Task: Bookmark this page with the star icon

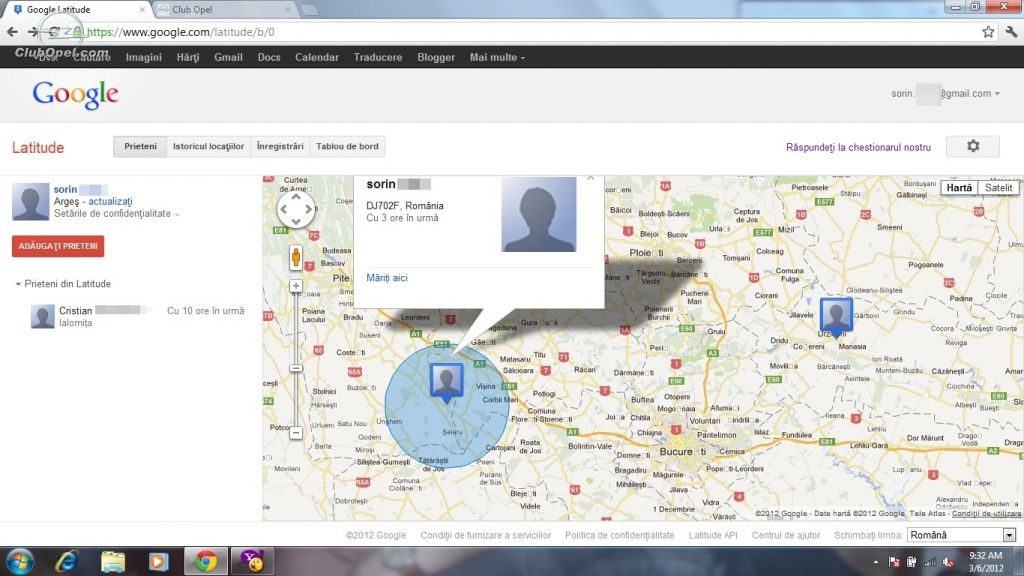Action: 988,31
